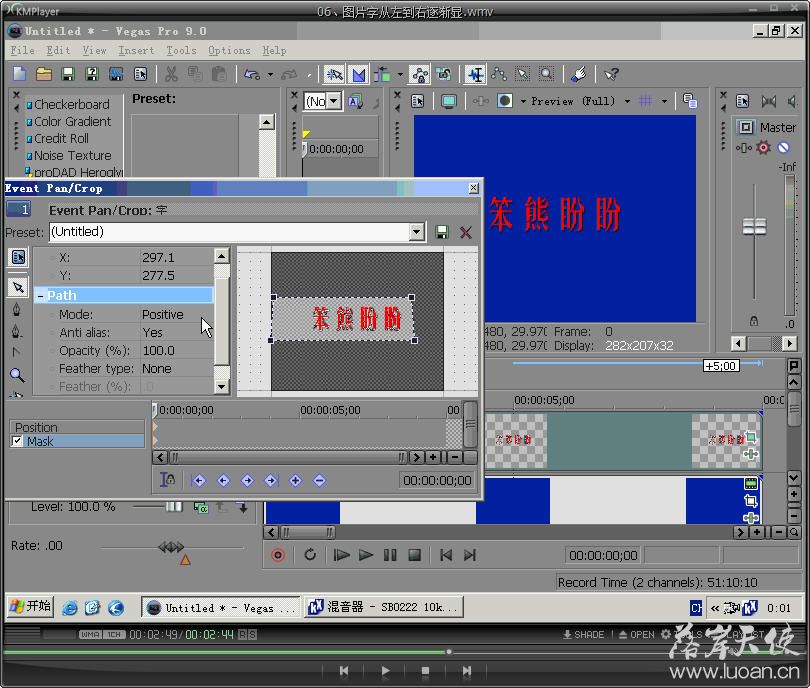Image resolution: width=810 pixels, height=688 pixels.
Task: Pause timeline playback
Action: [390, 555]
